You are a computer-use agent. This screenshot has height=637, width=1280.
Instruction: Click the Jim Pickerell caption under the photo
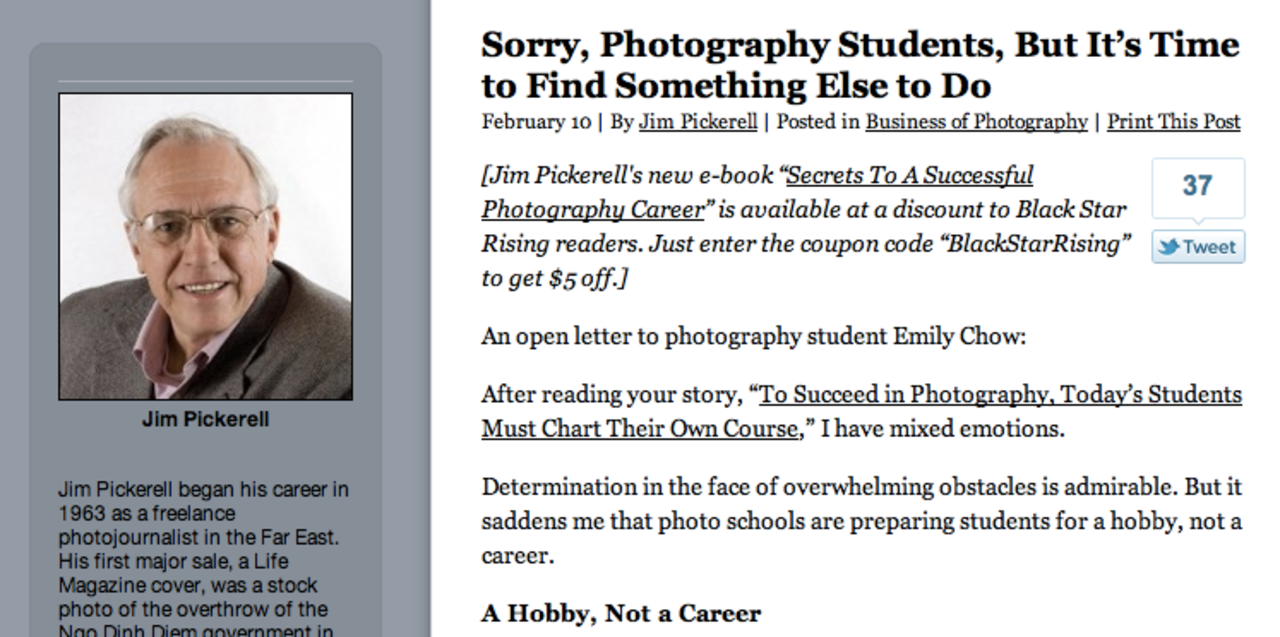(x=205, y=419)
